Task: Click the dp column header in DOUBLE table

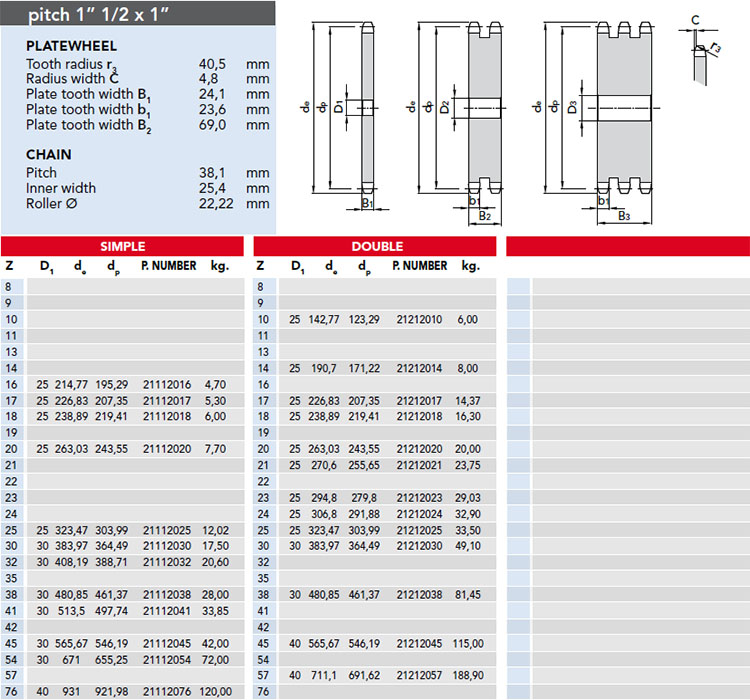Action: 364,267
